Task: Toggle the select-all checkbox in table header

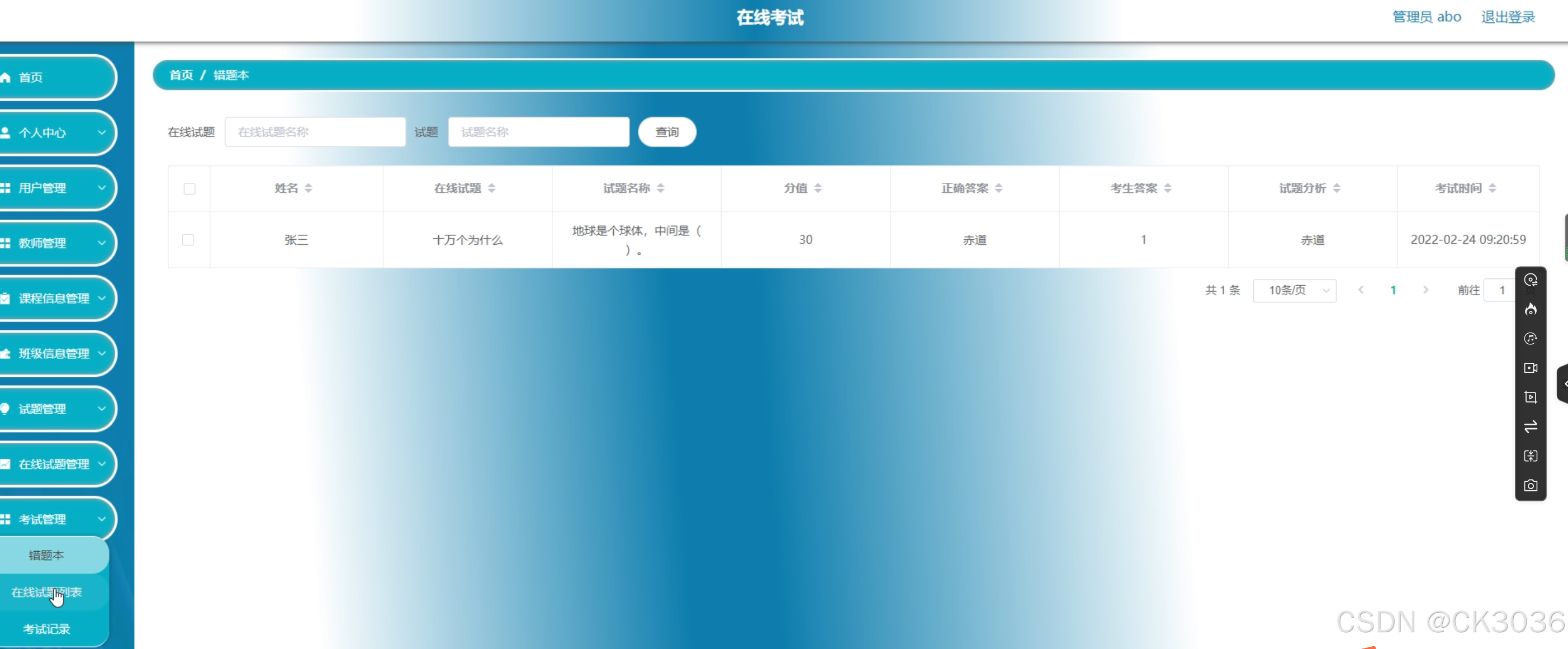Action: [190, 189]
